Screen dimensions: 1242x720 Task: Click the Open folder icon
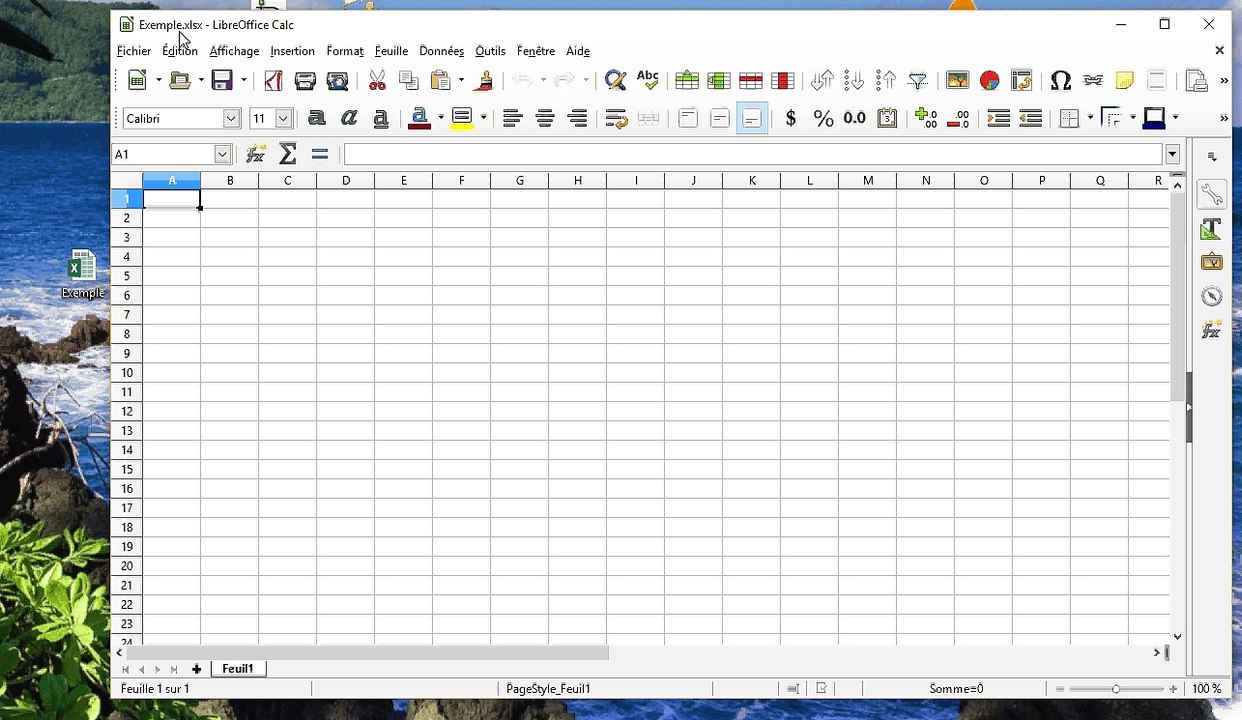point(180,81)
